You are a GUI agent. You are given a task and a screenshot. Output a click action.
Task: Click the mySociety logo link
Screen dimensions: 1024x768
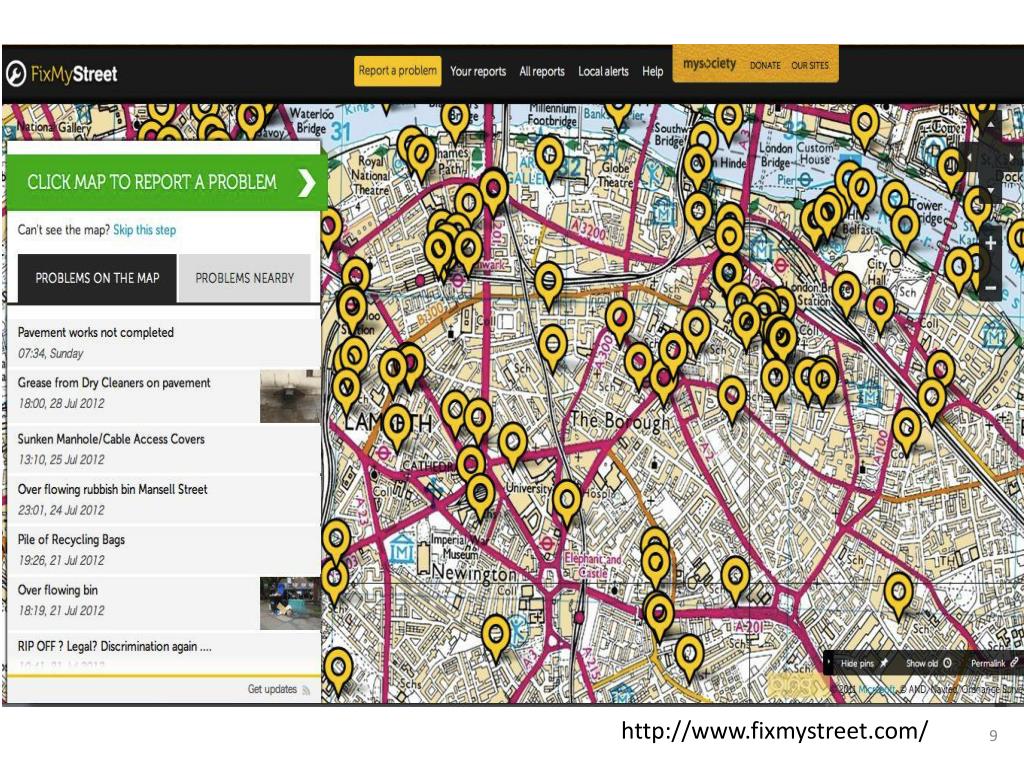pos(709,63)
